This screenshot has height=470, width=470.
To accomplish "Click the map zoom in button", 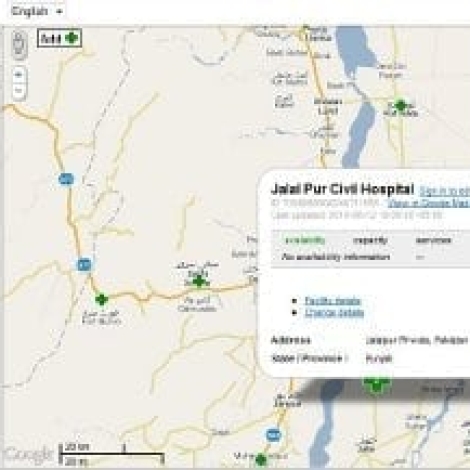I will point(19,75).
